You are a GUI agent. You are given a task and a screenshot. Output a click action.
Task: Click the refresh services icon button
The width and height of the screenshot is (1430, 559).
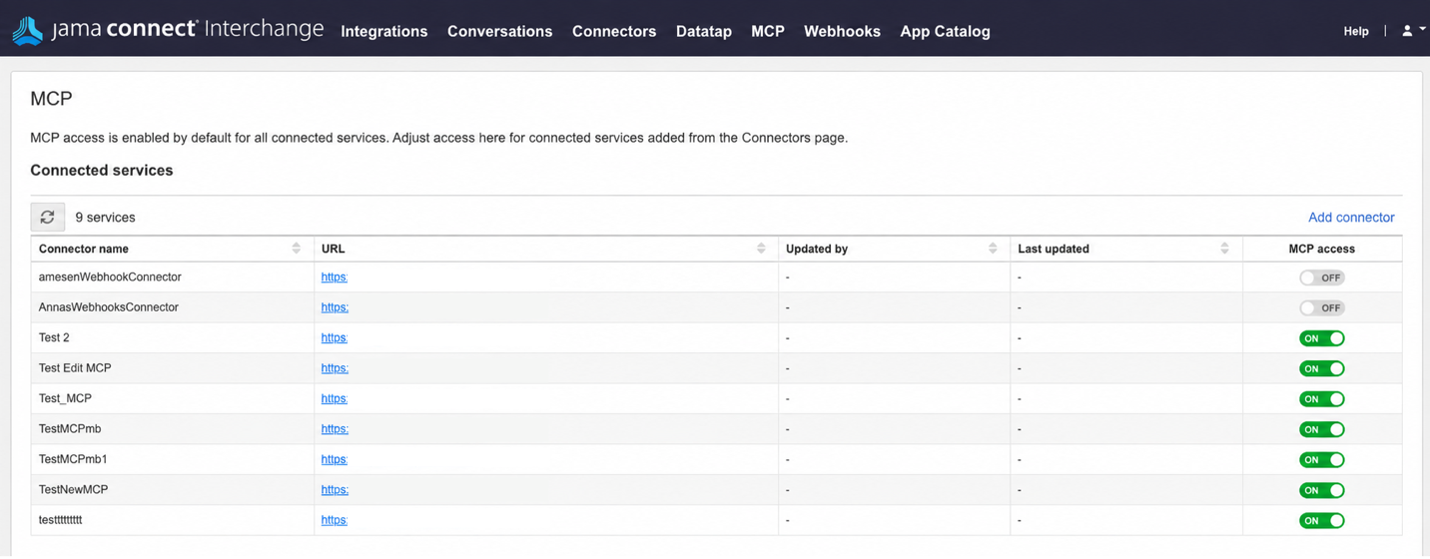pyautogui.click(x=47, y=217)
